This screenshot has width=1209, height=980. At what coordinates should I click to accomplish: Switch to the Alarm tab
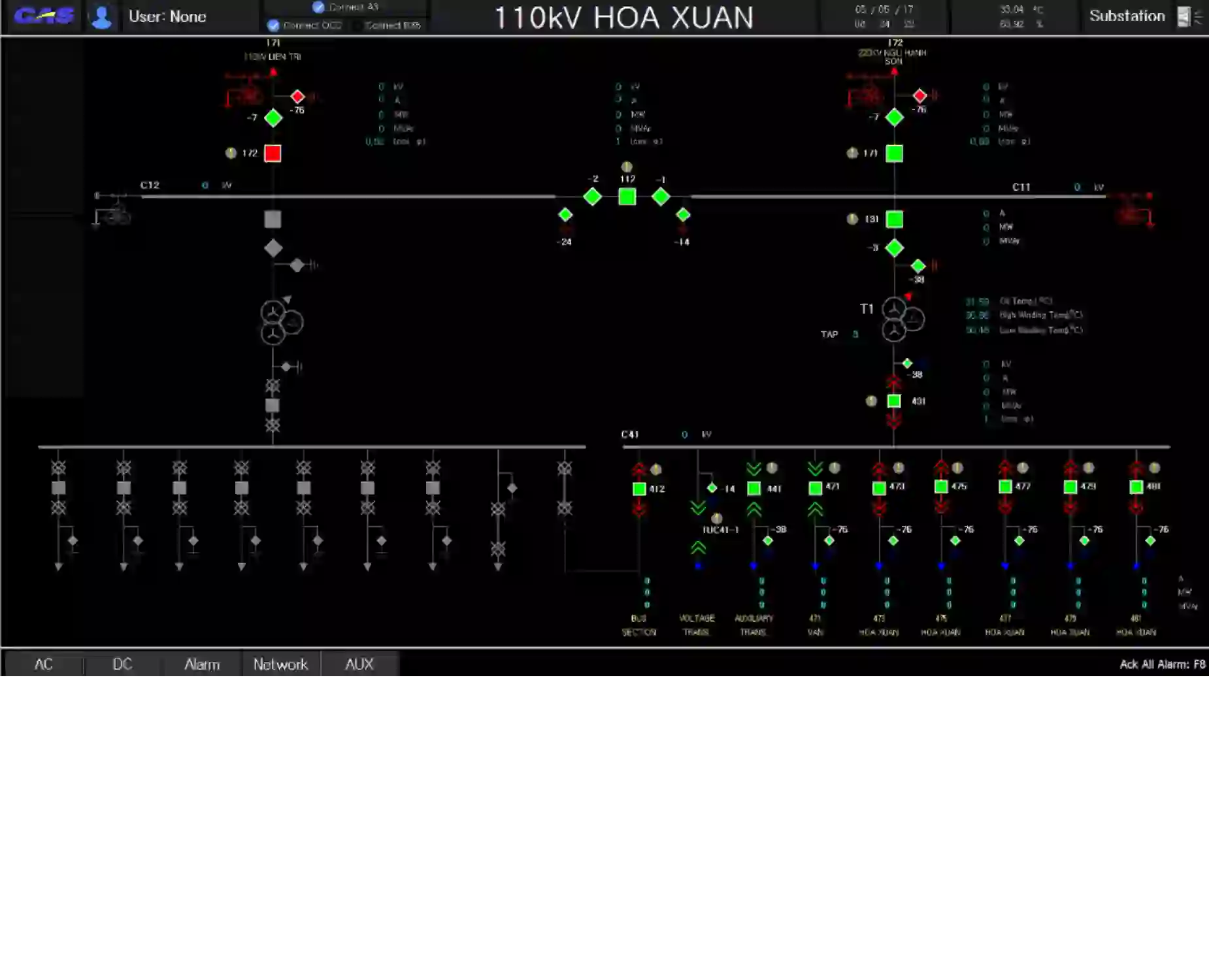click(x=201, y=664)
